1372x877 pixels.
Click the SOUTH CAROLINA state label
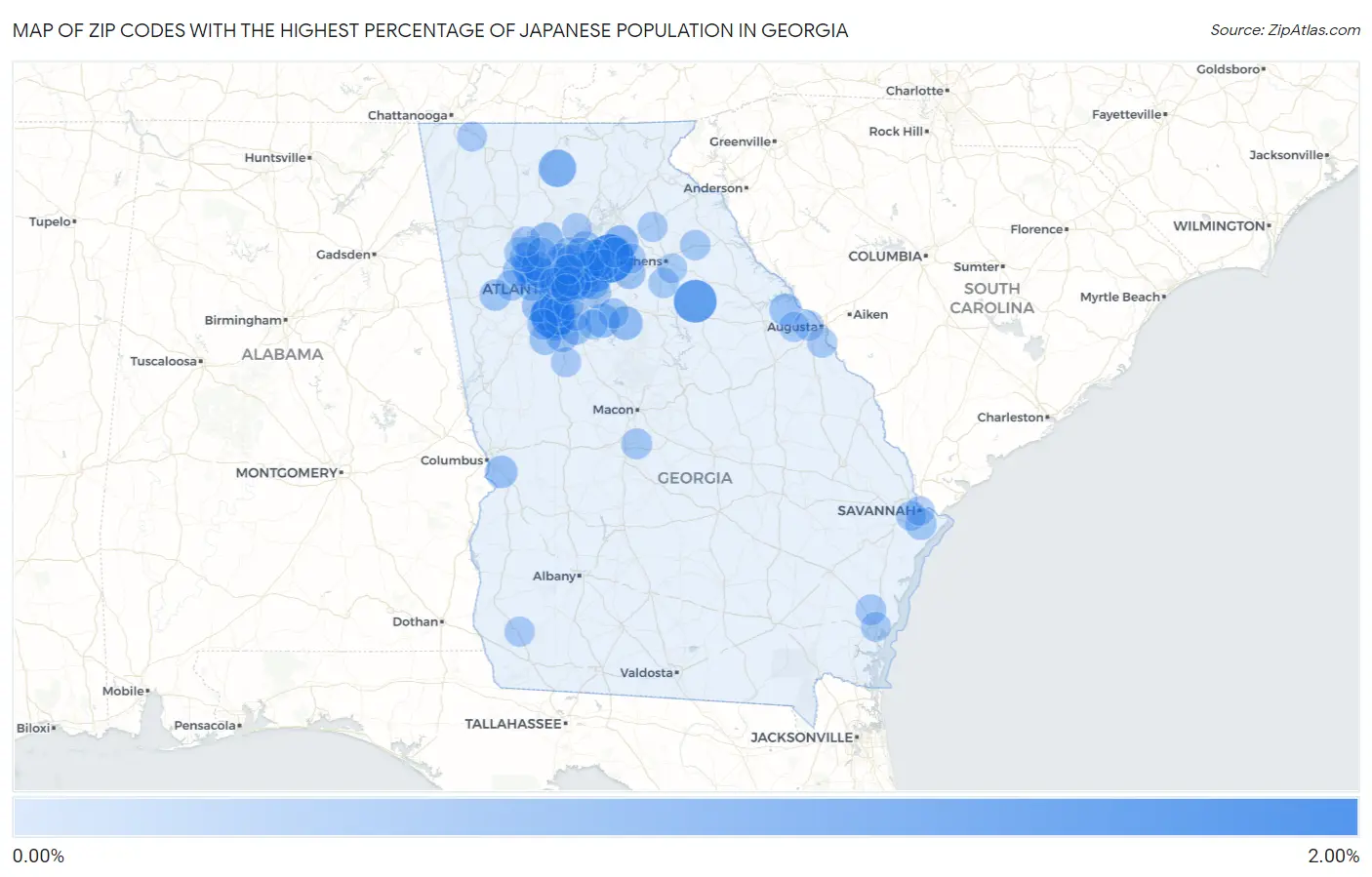[991, 299]
